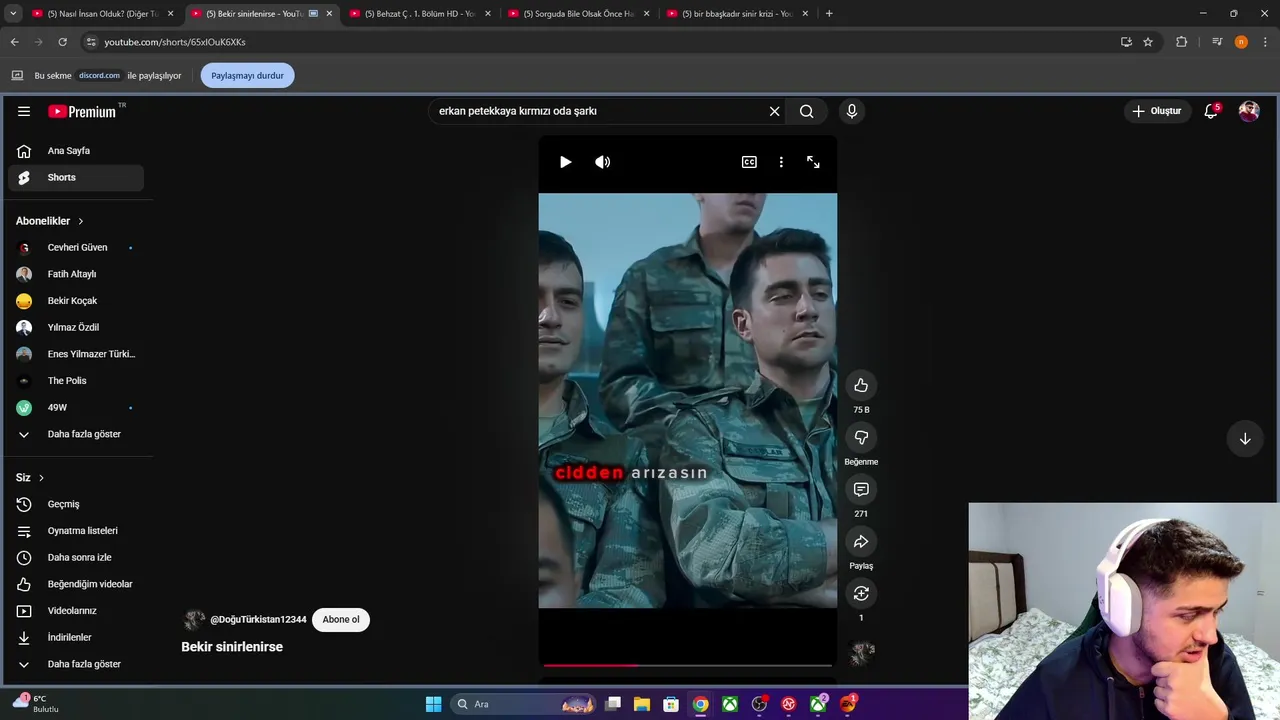Open the YouTube hamburger guide menu
Screen dimensions: 1280x720
(24, 111)
